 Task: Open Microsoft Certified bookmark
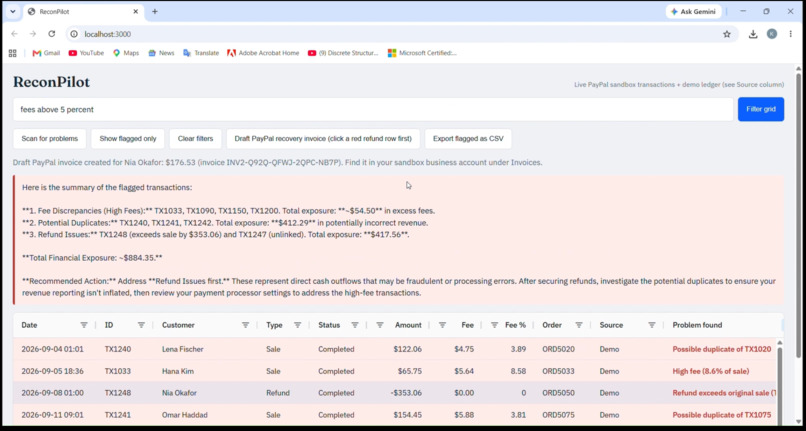[422, 53]
